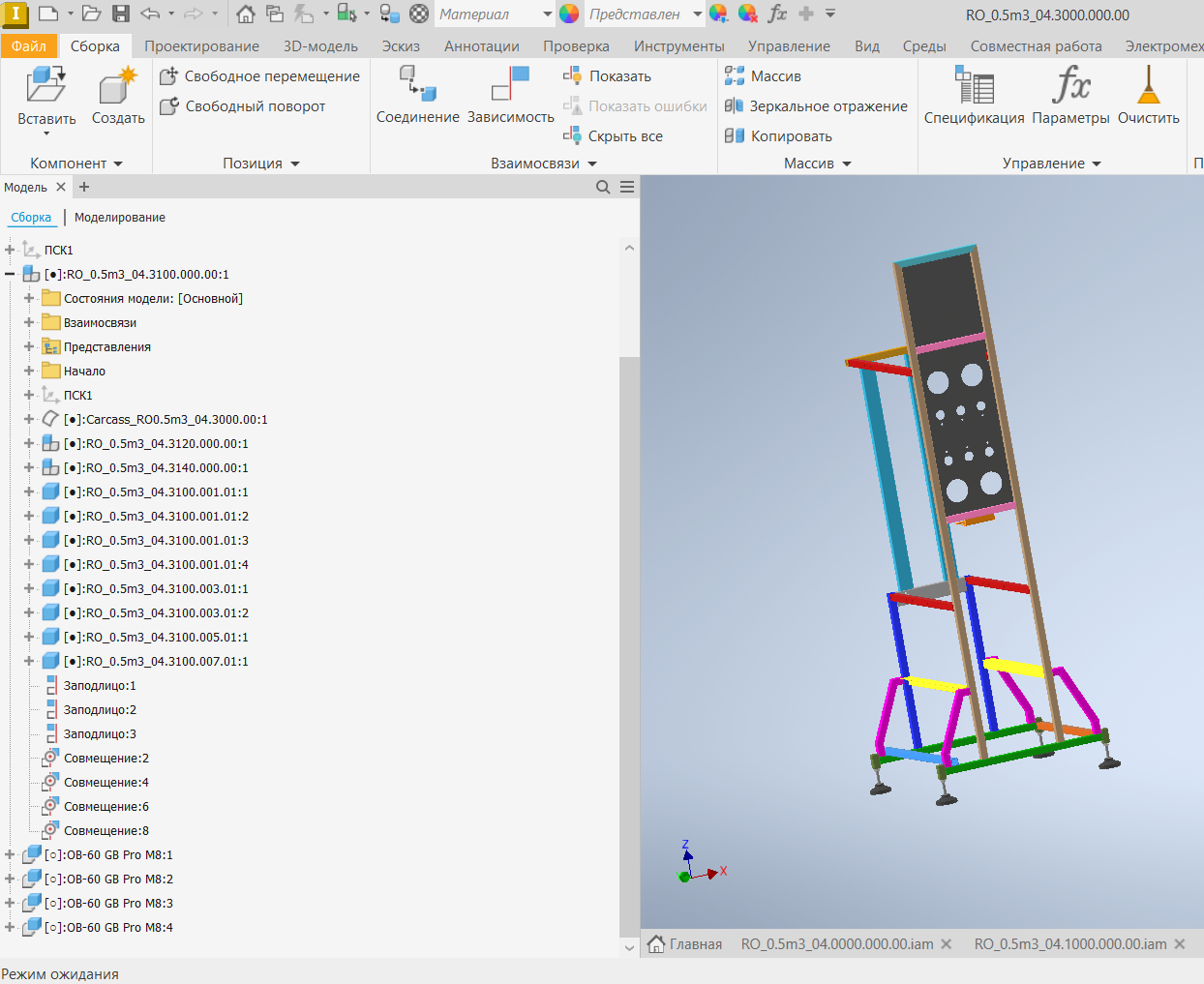Click the XYZ axis indicator in viewport

tap(700, 862)
